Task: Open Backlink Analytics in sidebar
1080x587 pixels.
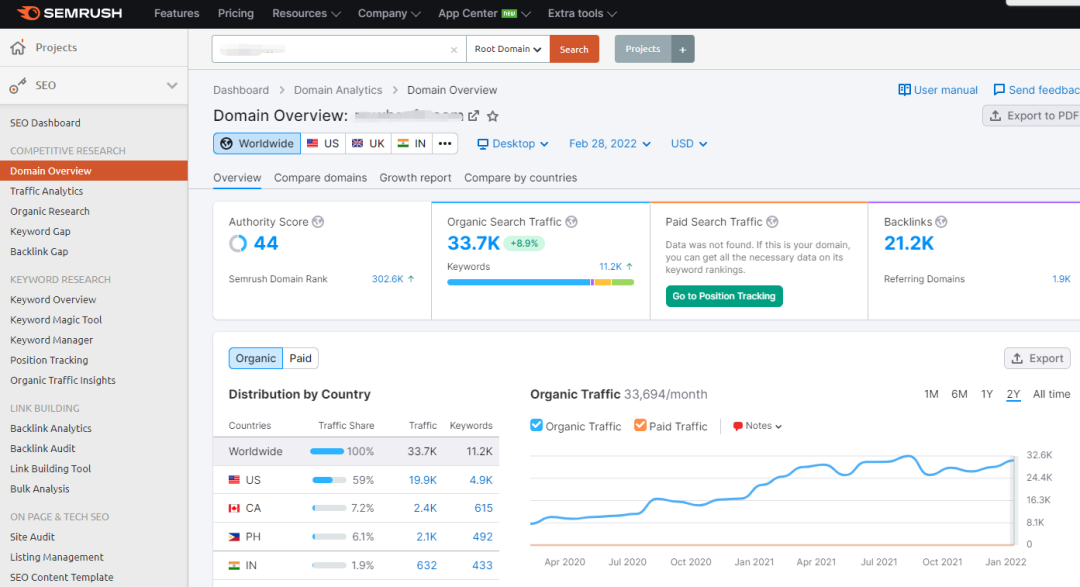Action: (50, 428)
